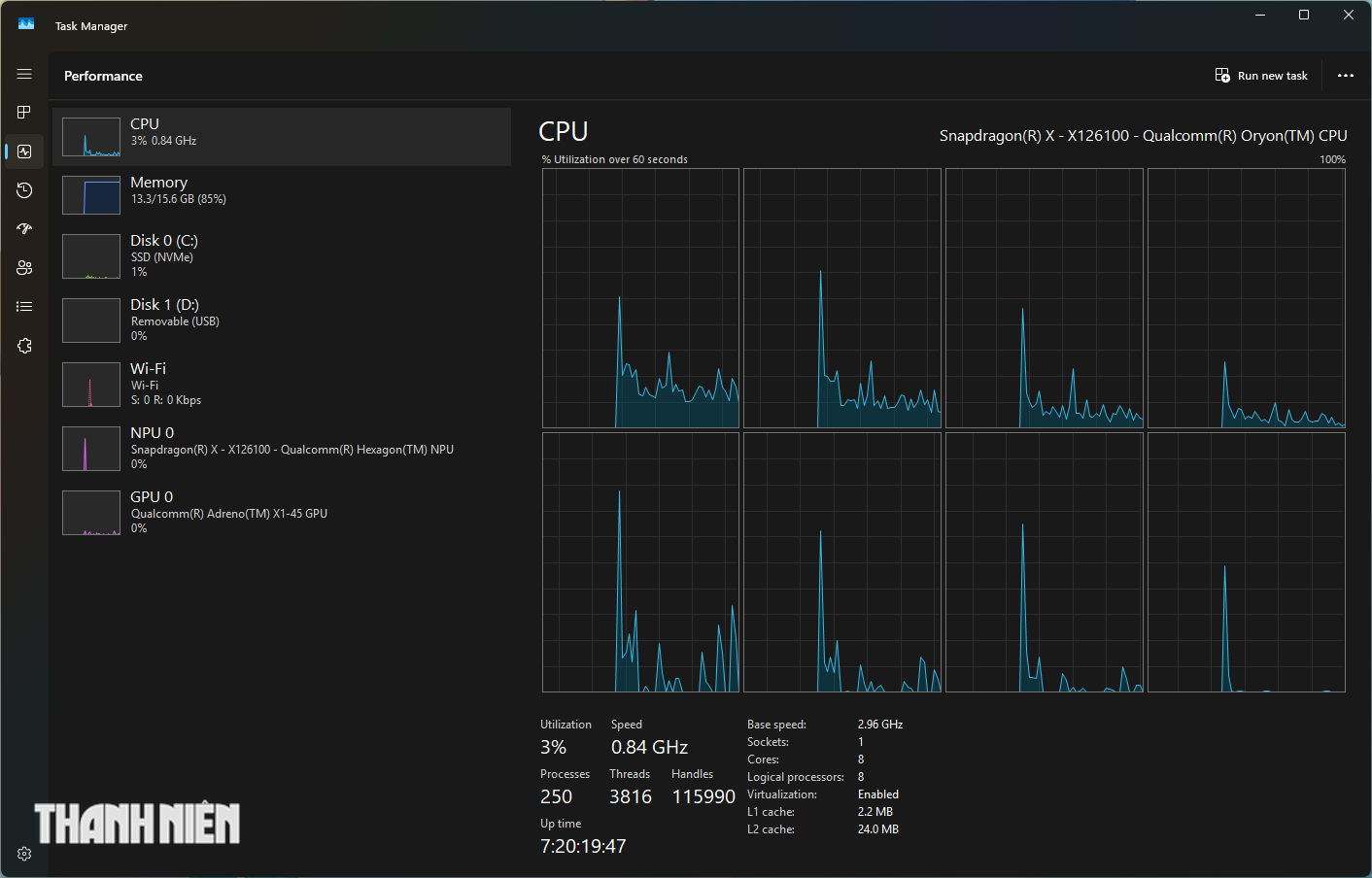
Task: Select the Performance page icon
Action: click(x=24, y=152)
